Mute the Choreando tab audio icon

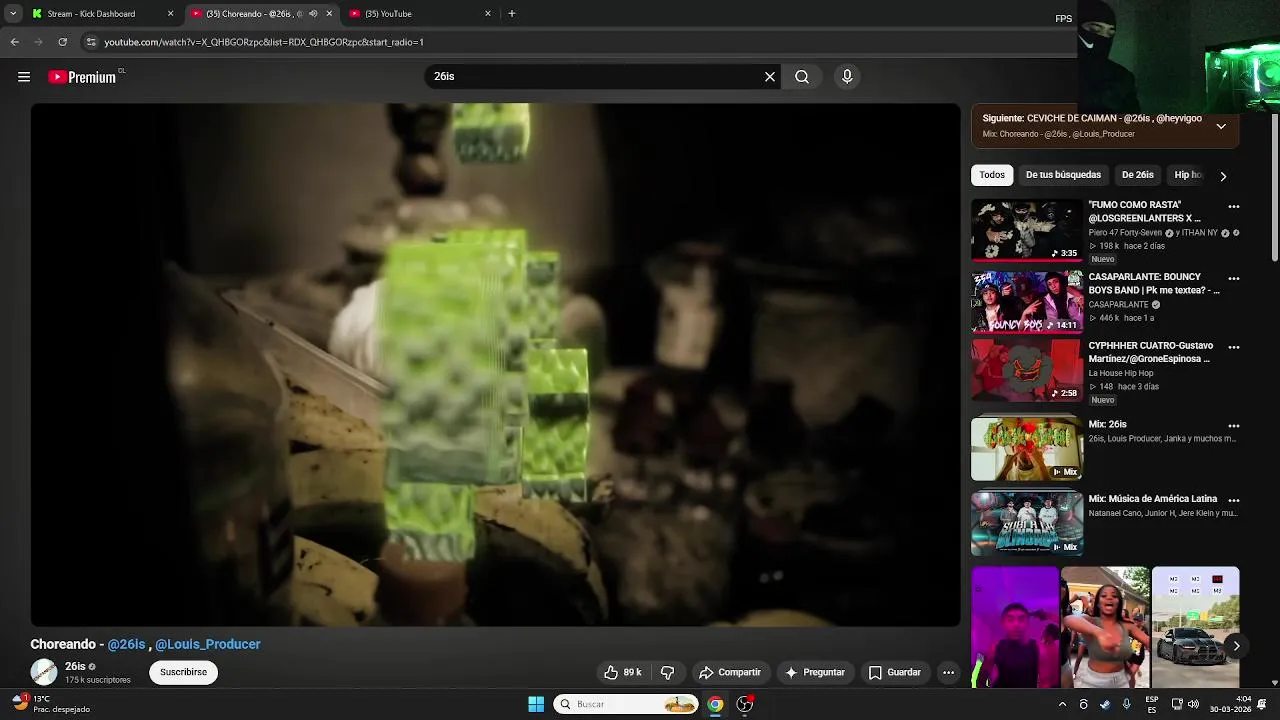point(313,14)
